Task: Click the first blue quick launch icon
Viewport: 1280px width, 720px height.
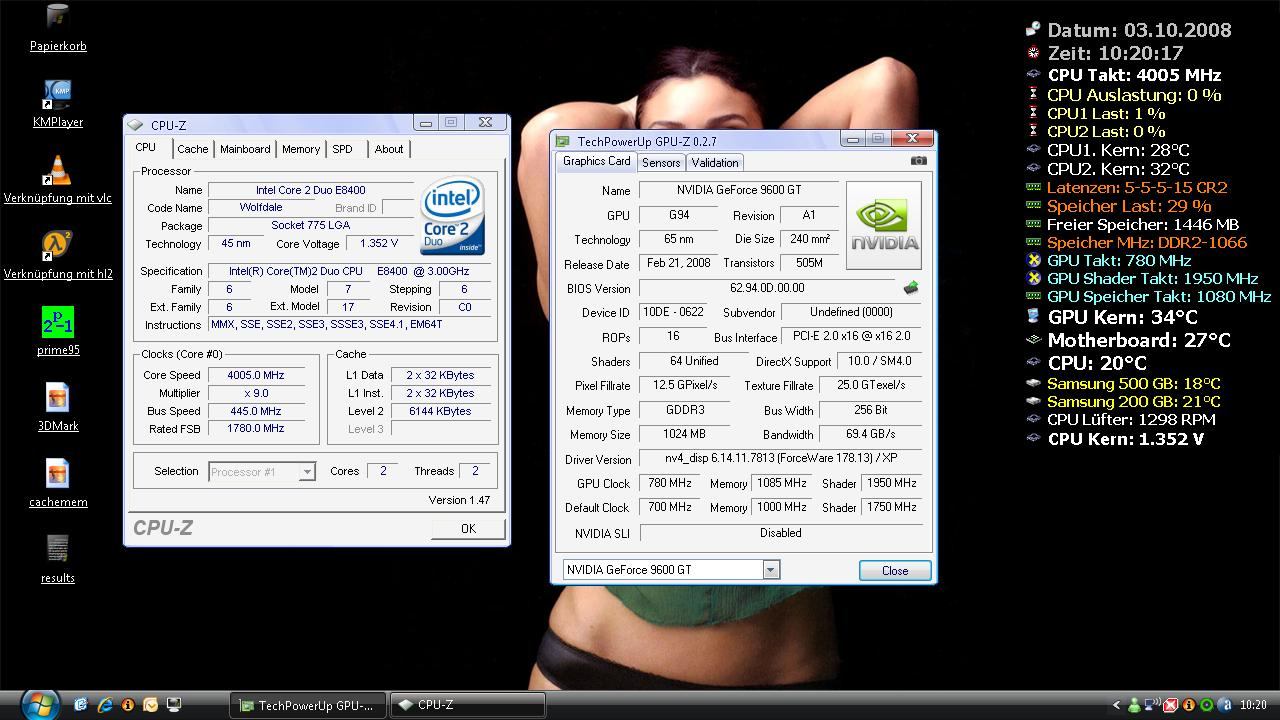Action: pos(81,705)
